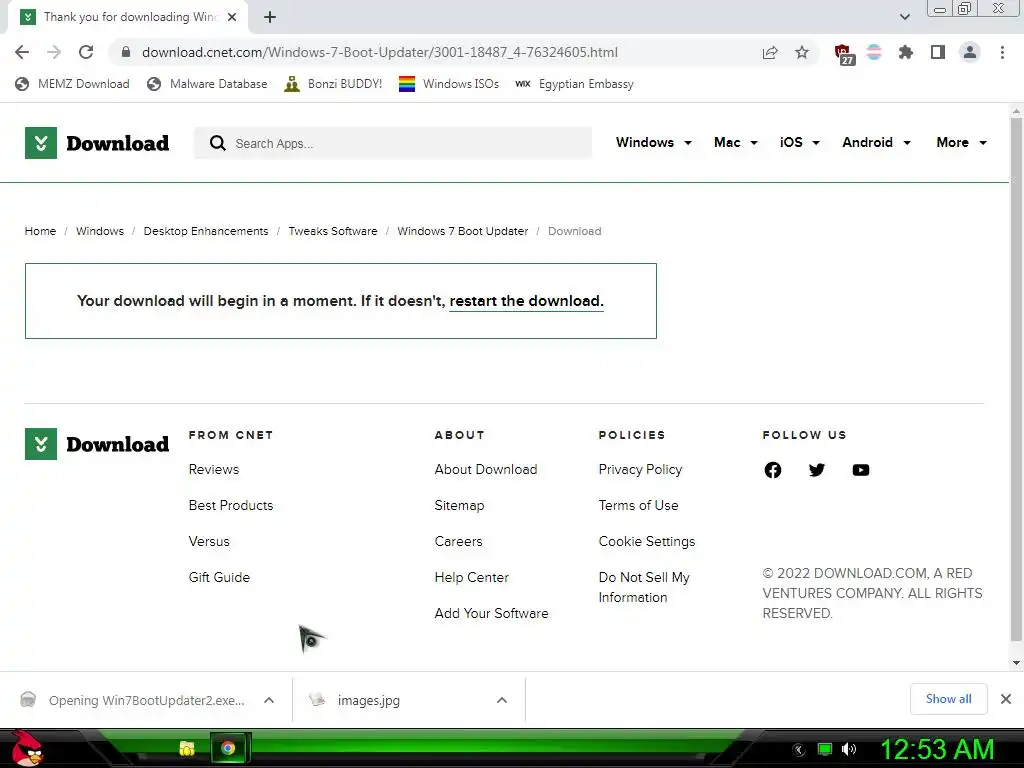This screenshot has width=1024, height=768.
Task: Open the Malware Database bookmark
Action: point(208,84)
